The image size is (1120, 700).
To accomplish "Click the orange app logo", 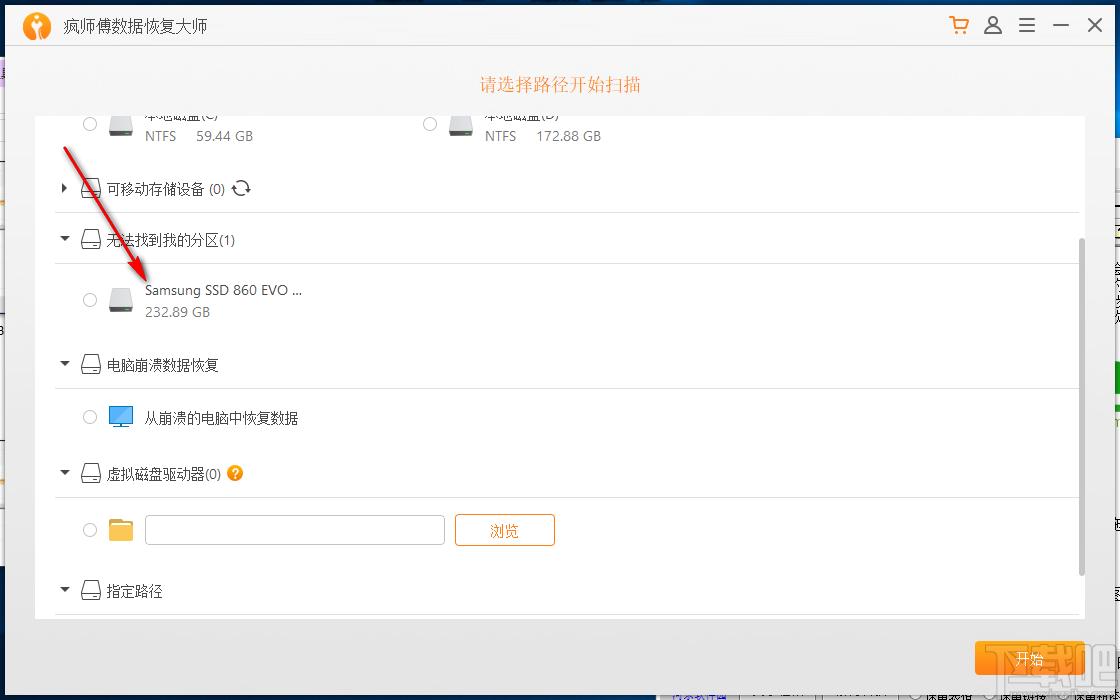I will click(x=36, y=27).
